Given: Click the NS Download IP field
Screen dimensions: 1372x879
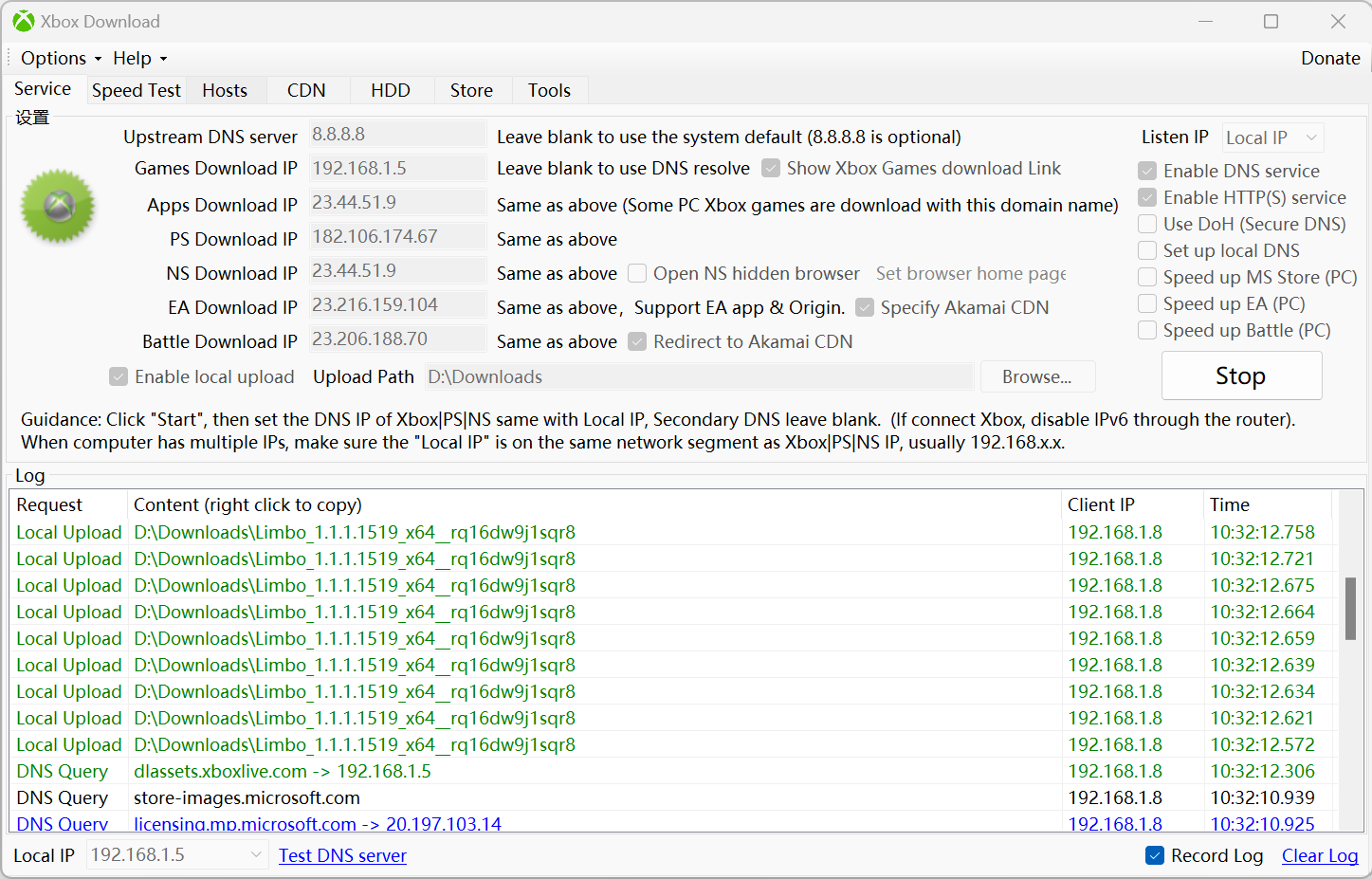Looking at the screenshot, I should click(397, 270).
